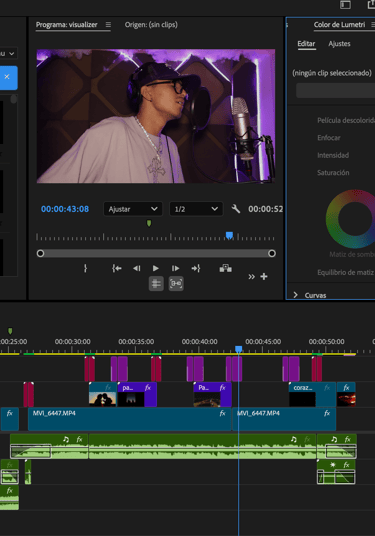Image resolution: width=375 pixels, height=536 pixels.
Task: Open the 1/2 playback resolution dropdown
Action: point(196,209)
